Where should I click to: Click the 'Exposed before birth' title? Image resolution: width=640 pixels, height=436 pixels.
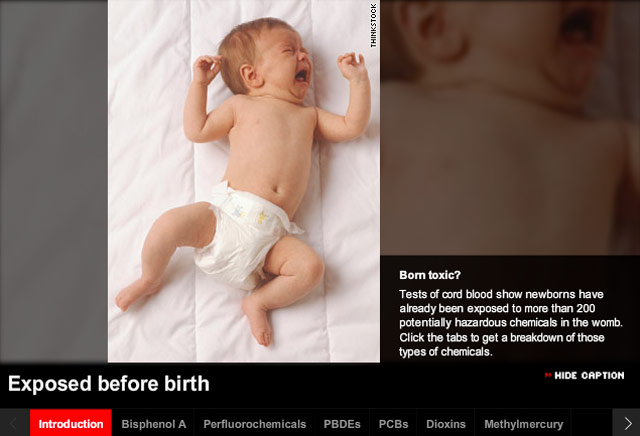pos(109,384)
